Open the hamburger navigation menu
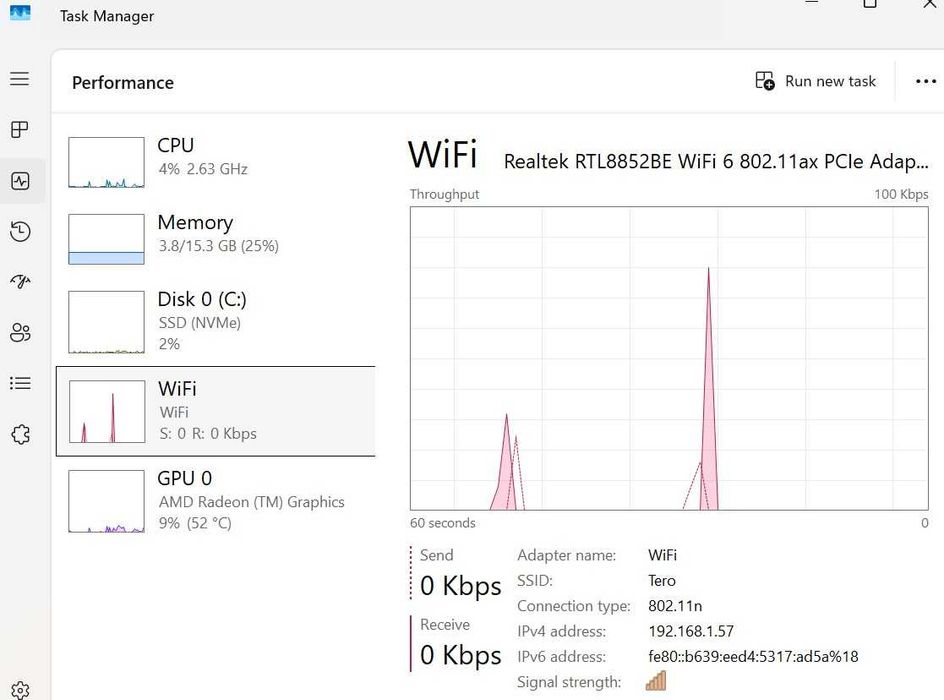The height and width of the screenshot is (700, 944). [20, 79]
